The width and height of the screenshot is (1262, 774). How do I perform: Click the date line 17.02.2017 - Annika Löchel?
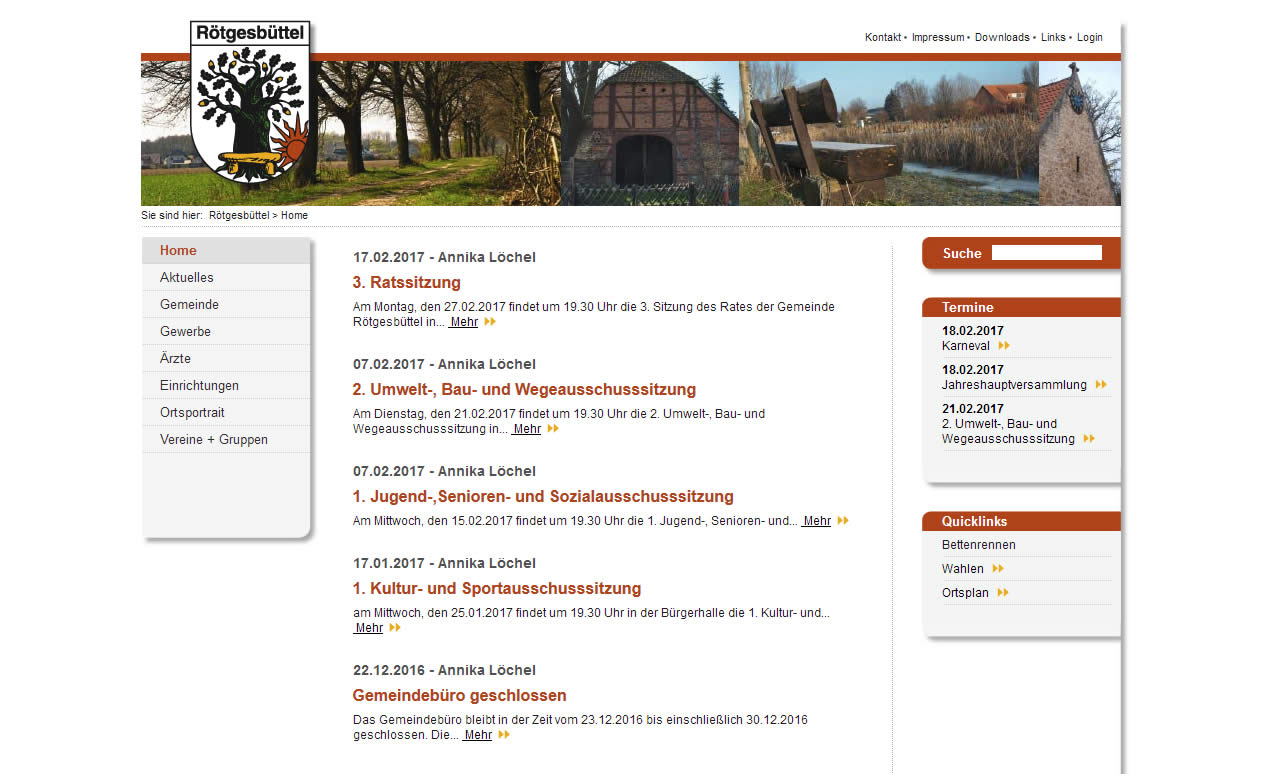tap(444, 258)
